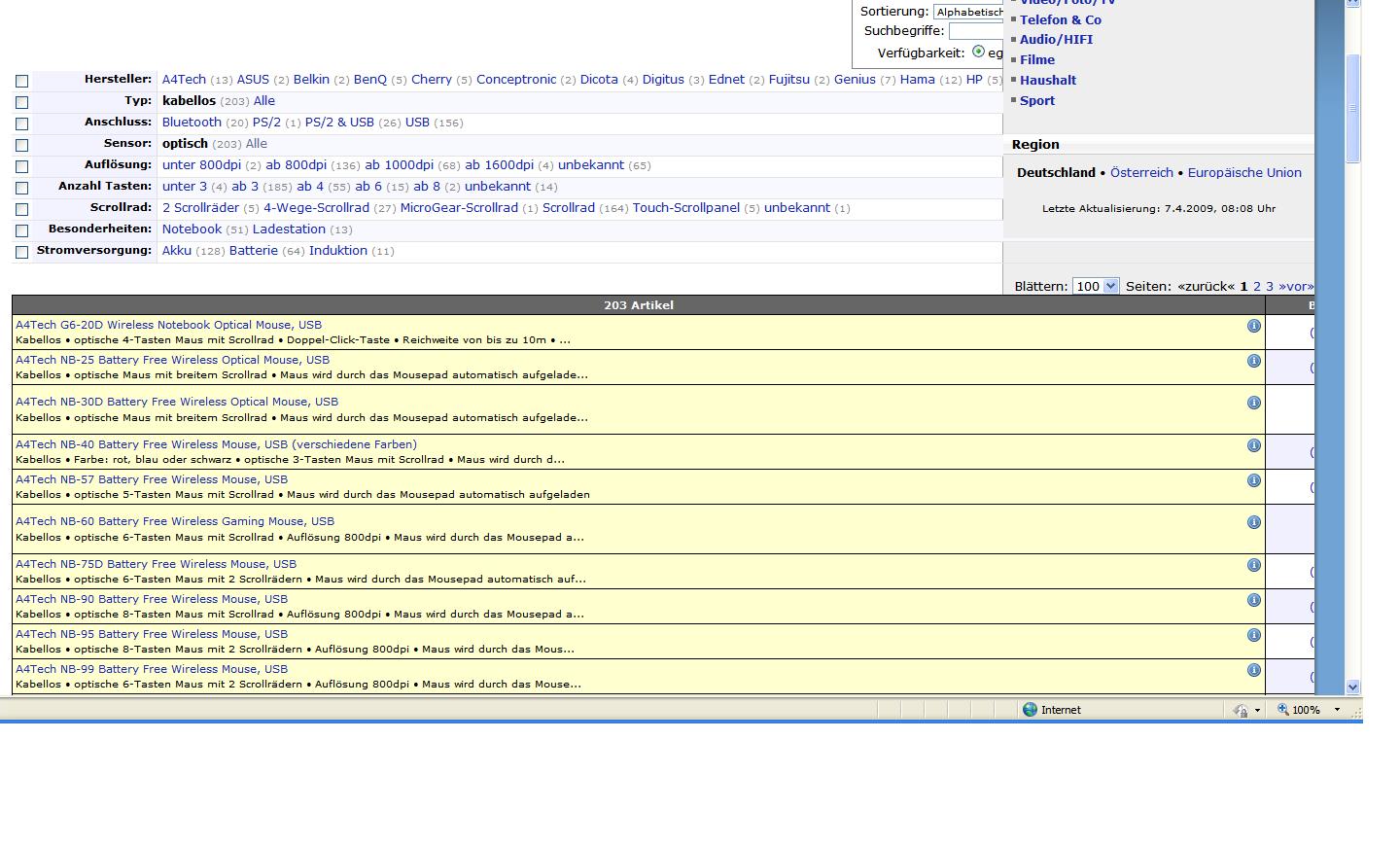Tick the Anschluss filter checkbox

21,123
